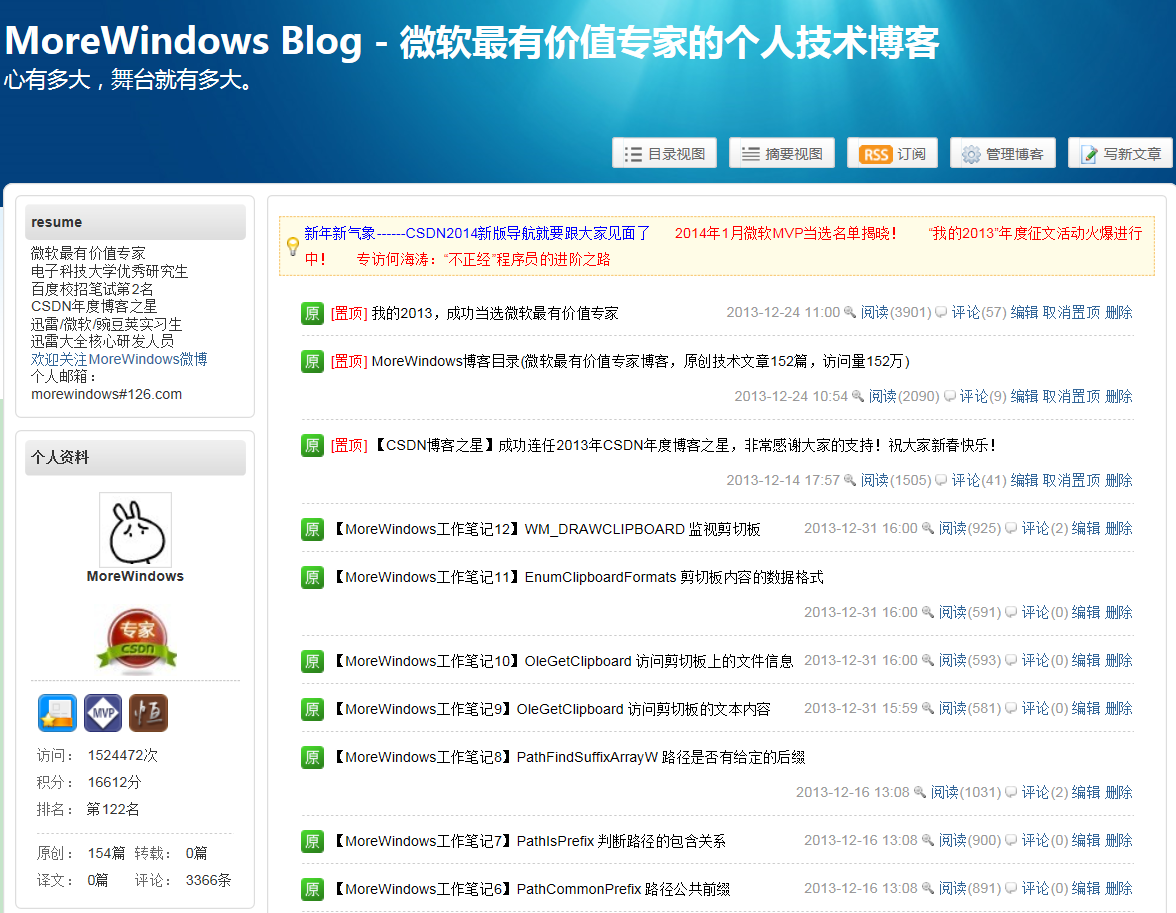Screen dimensions: 1176x913
Task: Click 阅读(3901) on 我的2013 post
Action: (896, 312)
